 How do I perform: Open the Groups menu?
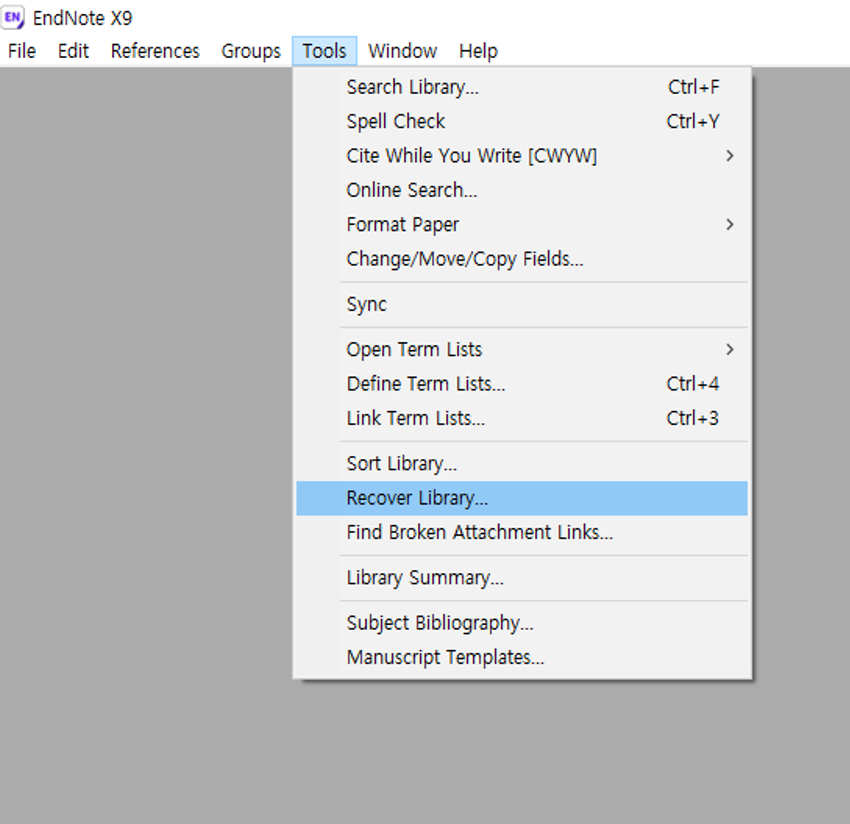251,51
